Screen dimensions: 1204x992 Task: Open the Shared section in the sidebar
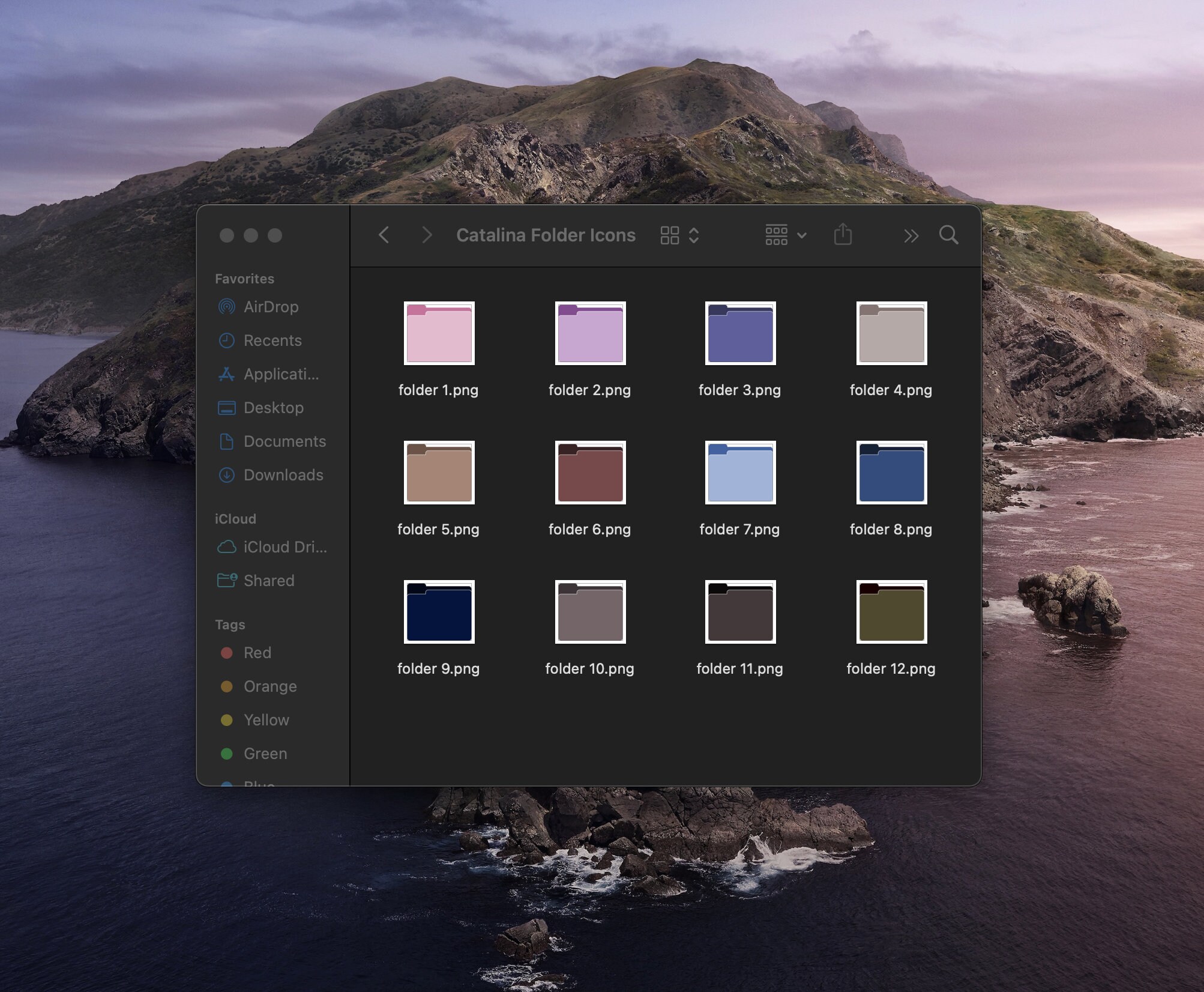point(268,580)
